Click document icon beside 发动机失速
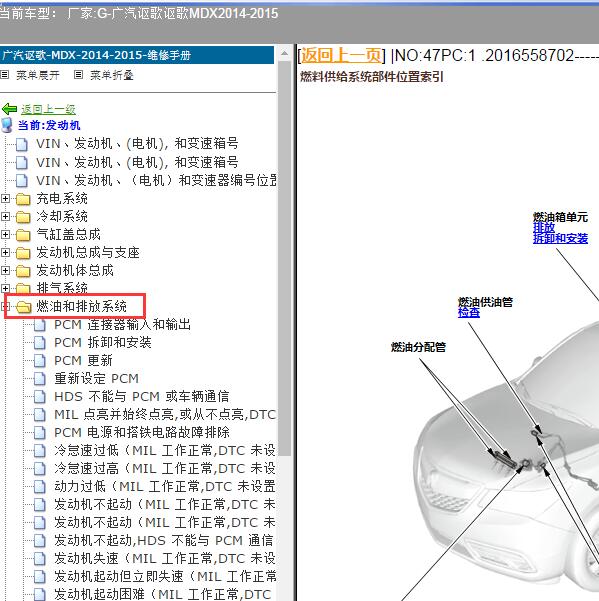 coord(40,559)
